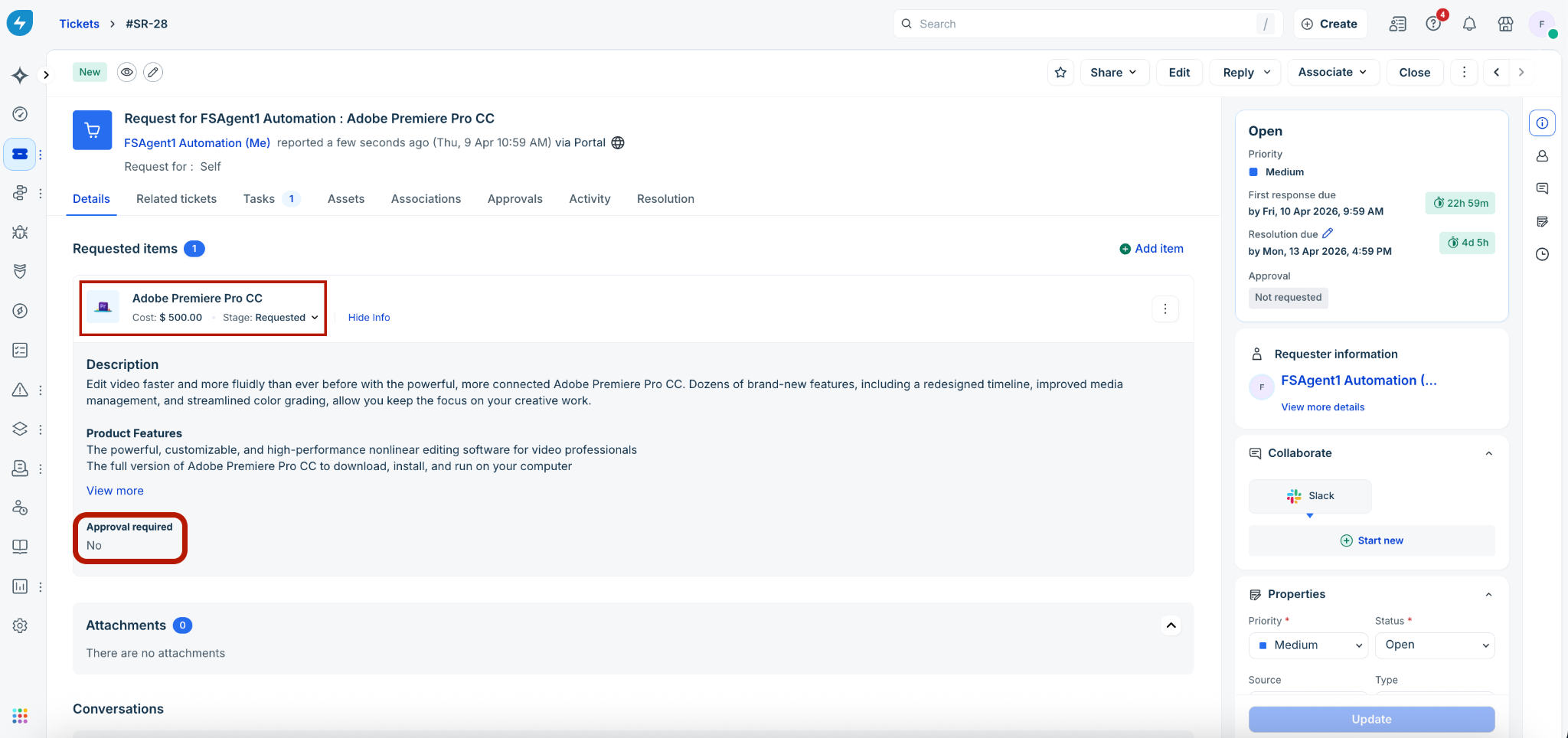Open the Problems bug icon in sidebar
1568x738 pixels.
[20, 232]
